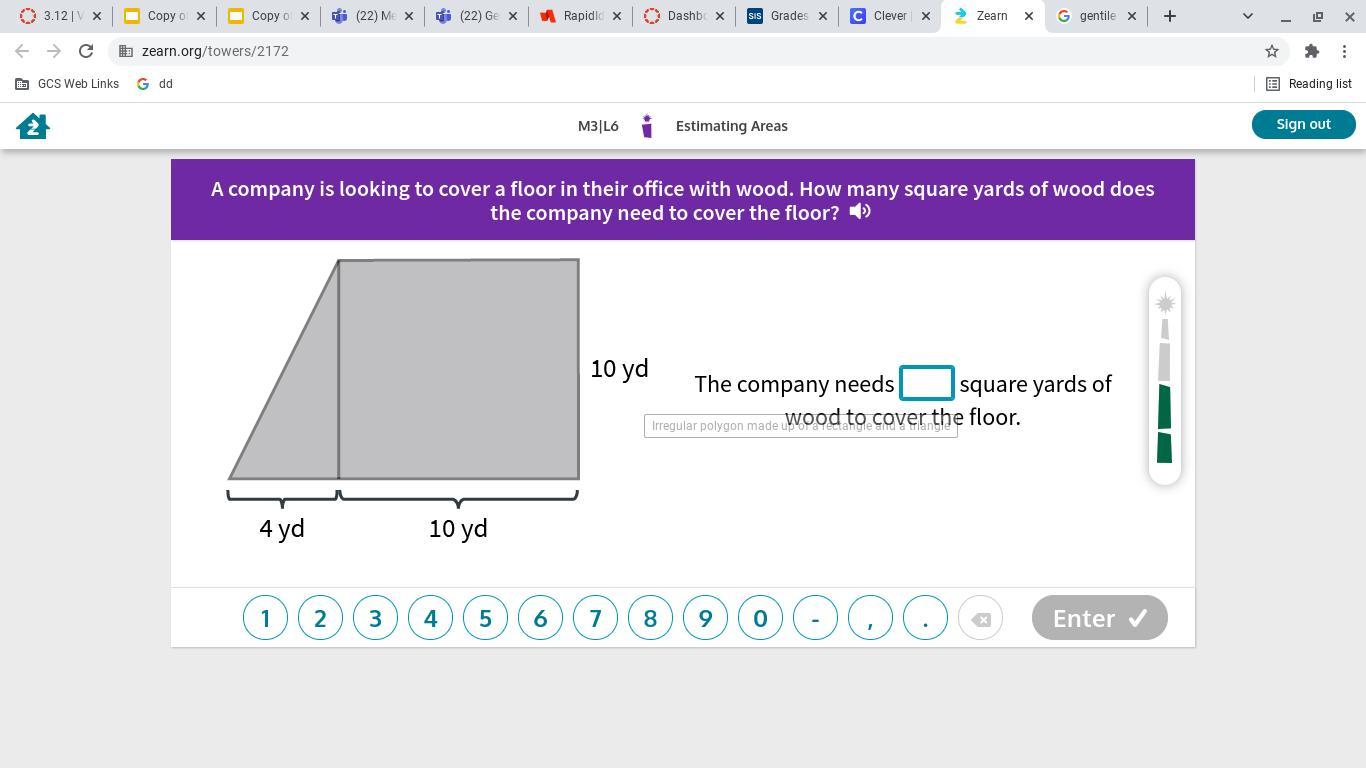The width and height of the screenshot is (1366, 768).
Task: Reload the Zearn page
Action: point(86,51)
